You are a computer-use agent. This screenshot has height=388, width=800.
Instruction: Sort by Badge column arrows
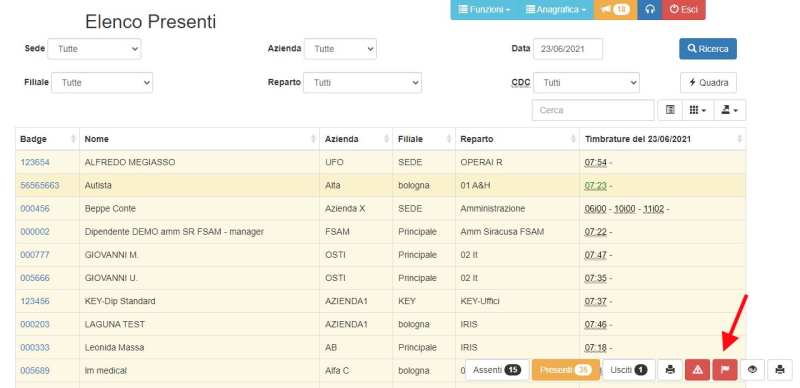click(73, 139)
